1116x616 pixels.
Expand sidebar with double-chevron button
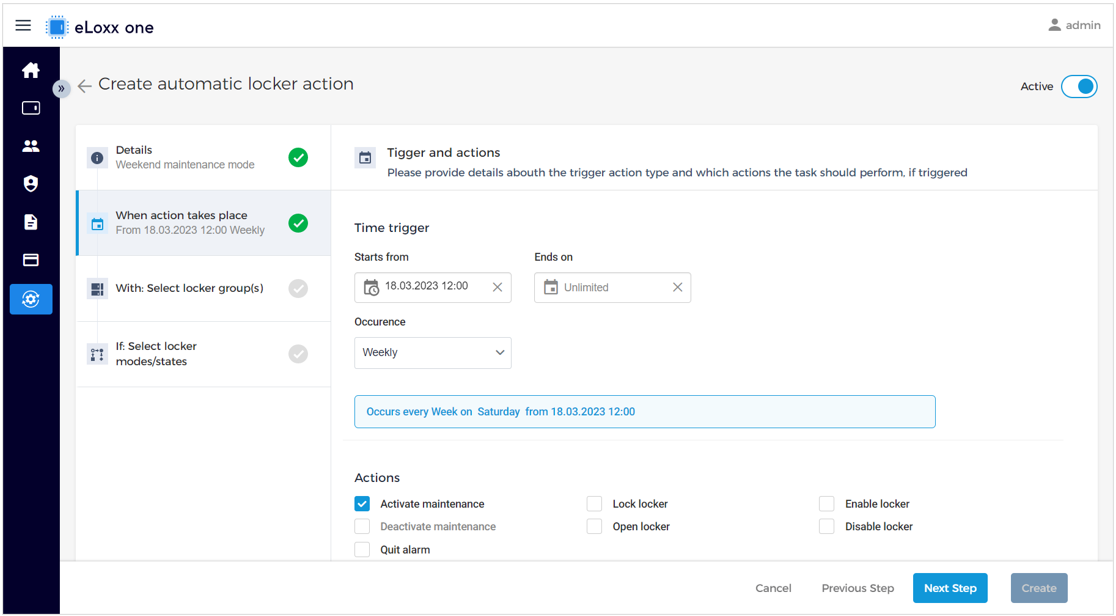click(61, 88)
